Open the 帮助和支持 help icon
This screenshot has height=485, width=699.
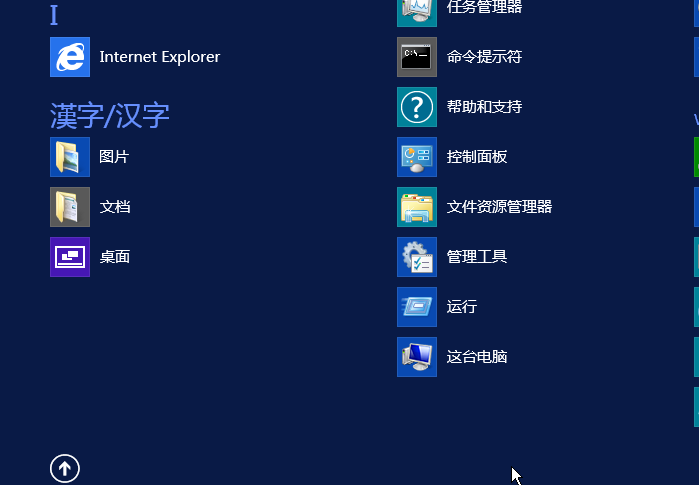point(417,107)
